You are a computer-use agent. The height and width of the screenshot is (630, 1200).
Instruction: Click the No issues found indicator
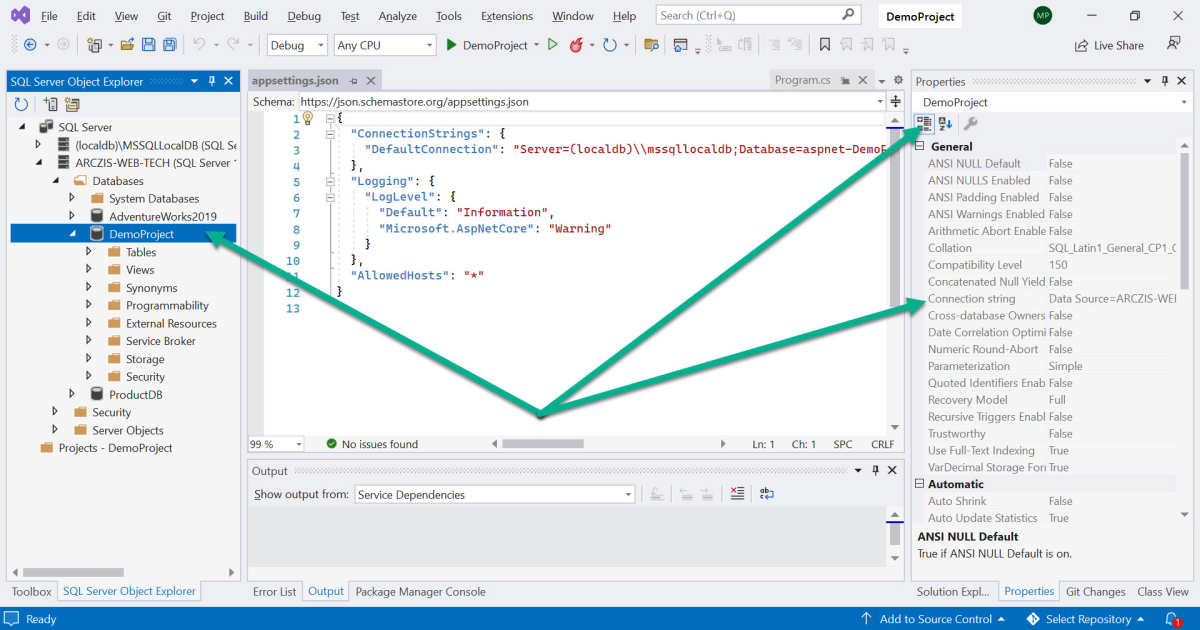point(372,444)
